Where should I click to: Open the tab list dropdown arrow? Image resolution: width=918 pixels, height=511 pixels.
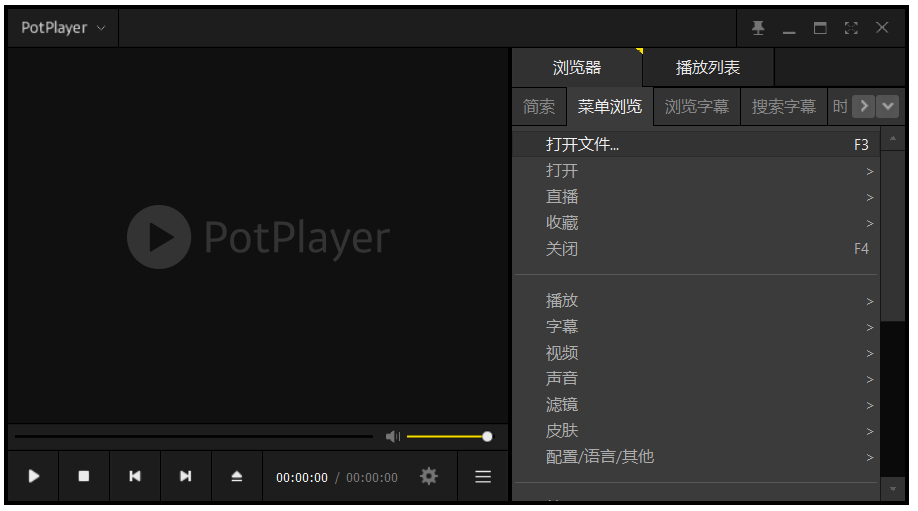click(888, 107)
